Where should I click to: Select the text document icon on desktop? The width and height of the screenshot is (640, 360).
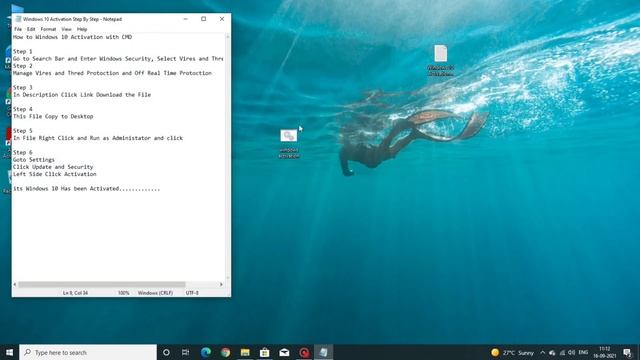click(x=440, y=60)
